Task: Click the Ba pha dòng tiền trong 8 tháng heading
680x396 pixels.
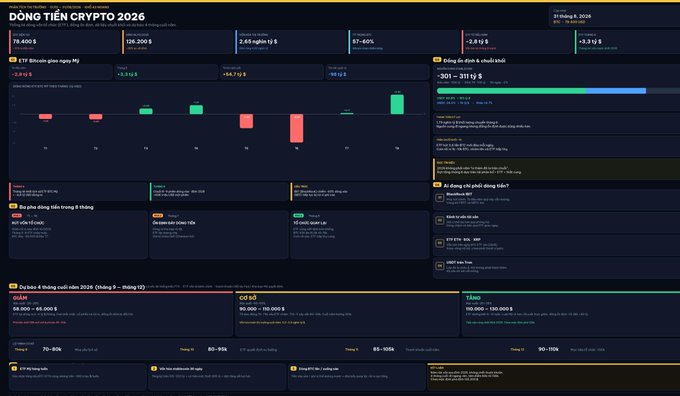Action: (x=56, y=207)
